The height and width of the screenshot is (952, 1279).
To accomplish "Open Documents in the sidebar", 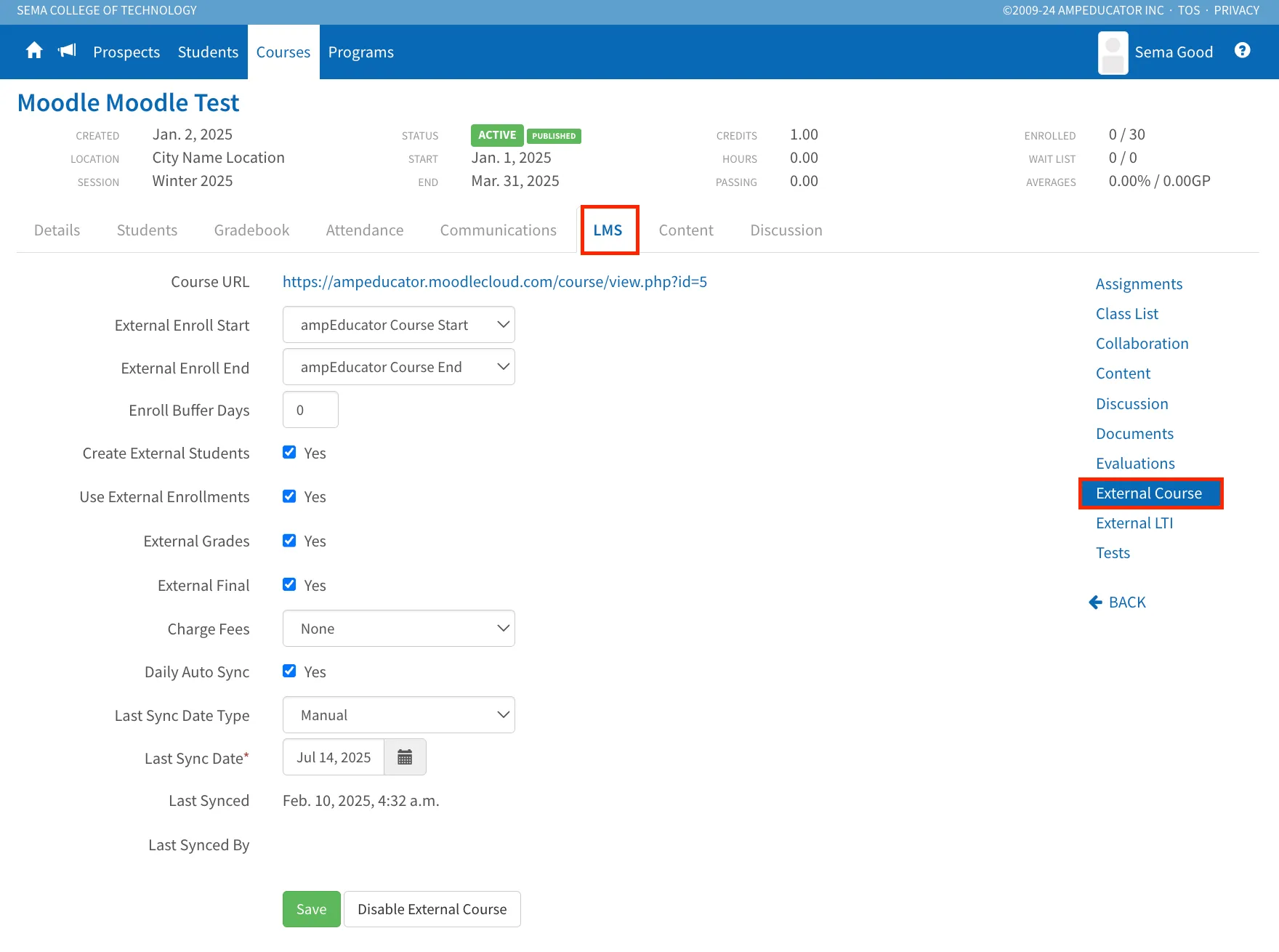I will [1135, 434].
